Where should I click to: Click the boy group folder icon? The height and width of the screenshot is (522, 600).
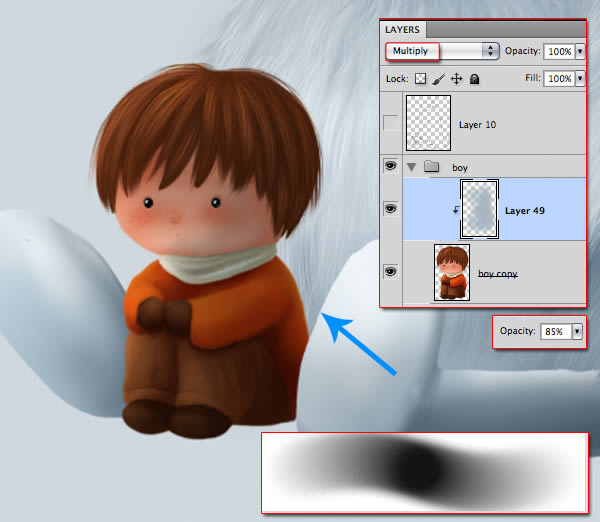431,166
